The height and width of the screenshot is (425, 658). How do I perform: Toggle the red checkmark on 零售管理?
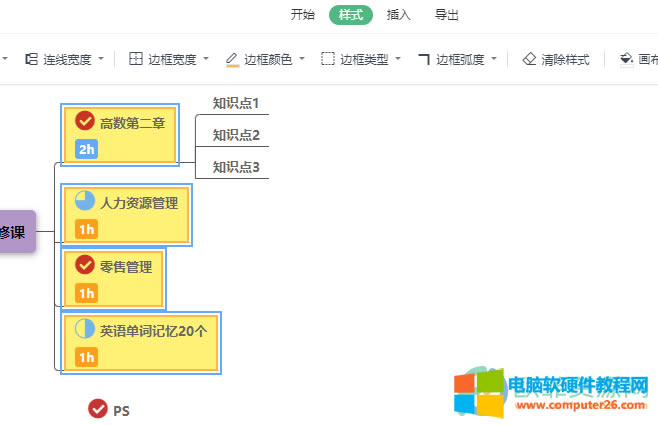pyautogui.click(x=86, y=266)
